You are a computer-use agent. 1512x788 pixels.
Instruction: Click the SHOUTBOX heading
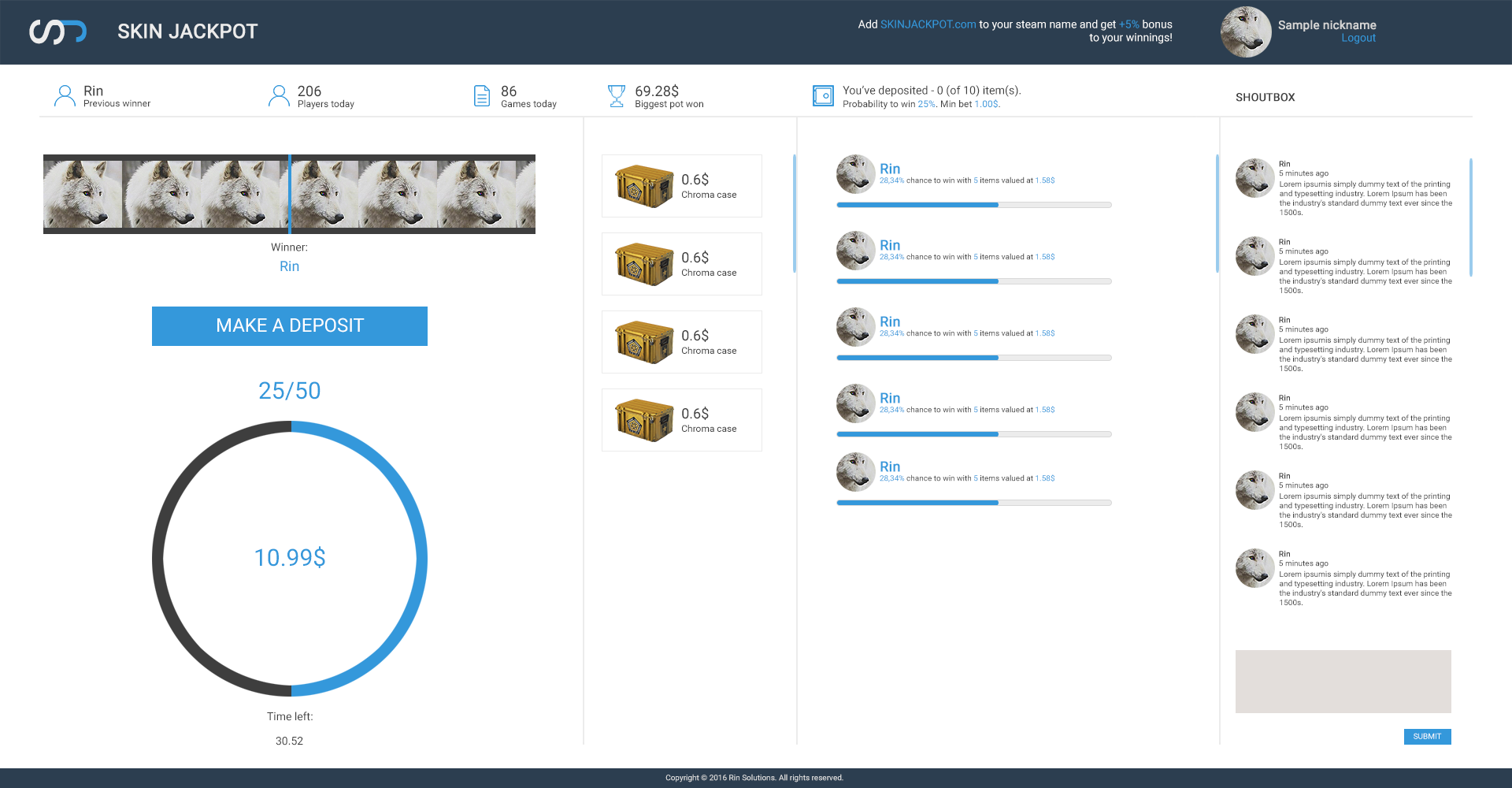tap(1265, 97)
